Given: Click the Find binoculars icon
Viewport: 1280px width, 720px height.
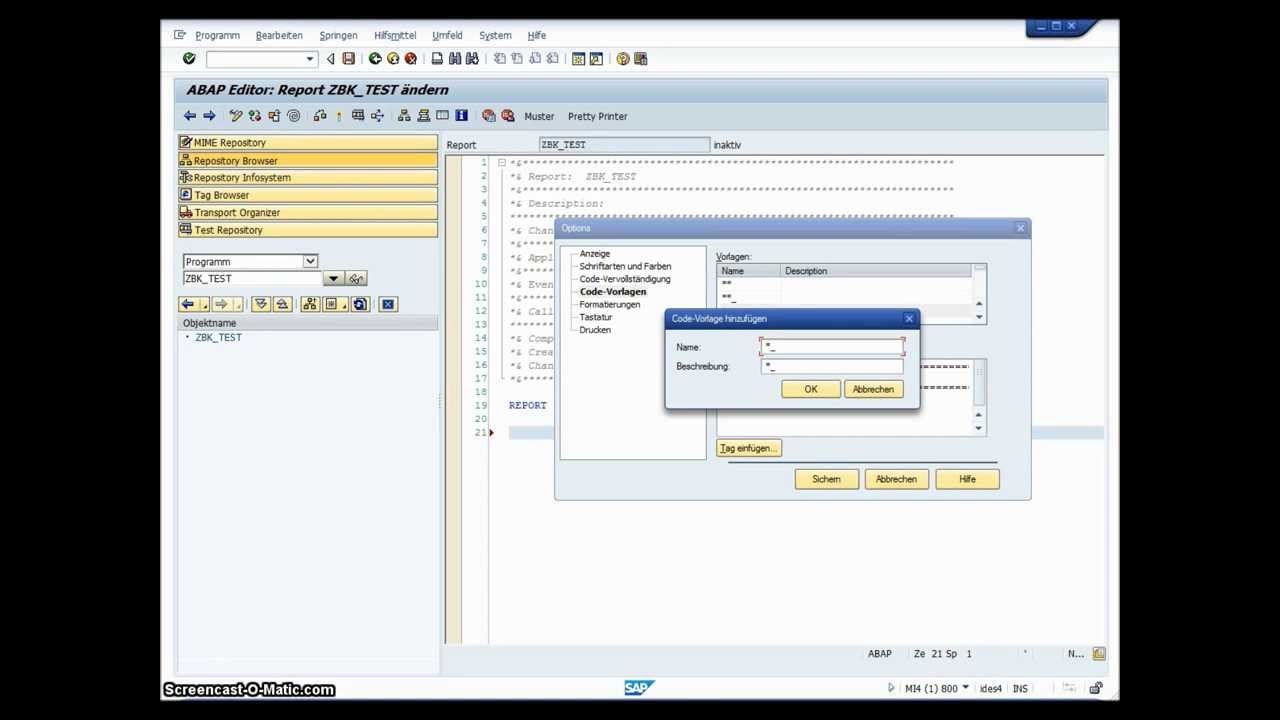Looking at the screenshot, I should pyautogui.click(x=455, y=59).
